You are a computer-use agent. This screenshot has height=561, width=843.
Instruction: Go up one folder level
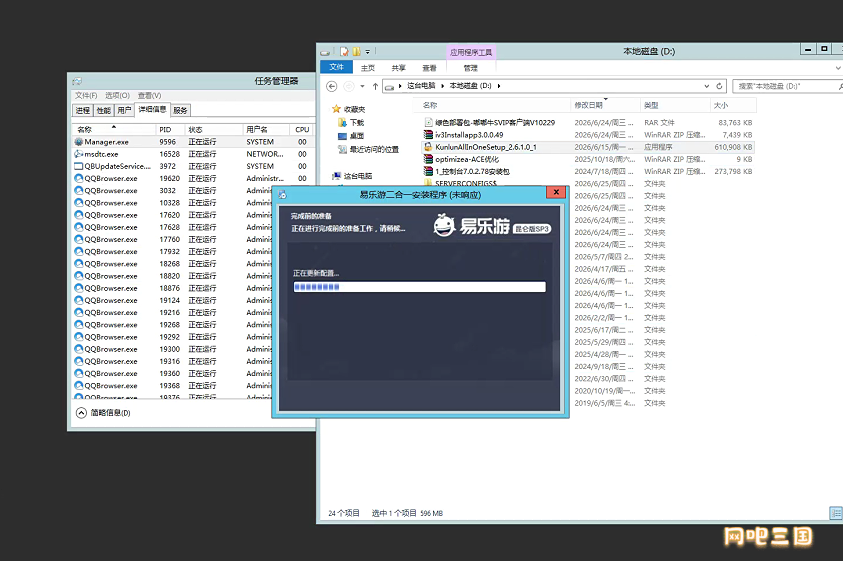(375, 86)
